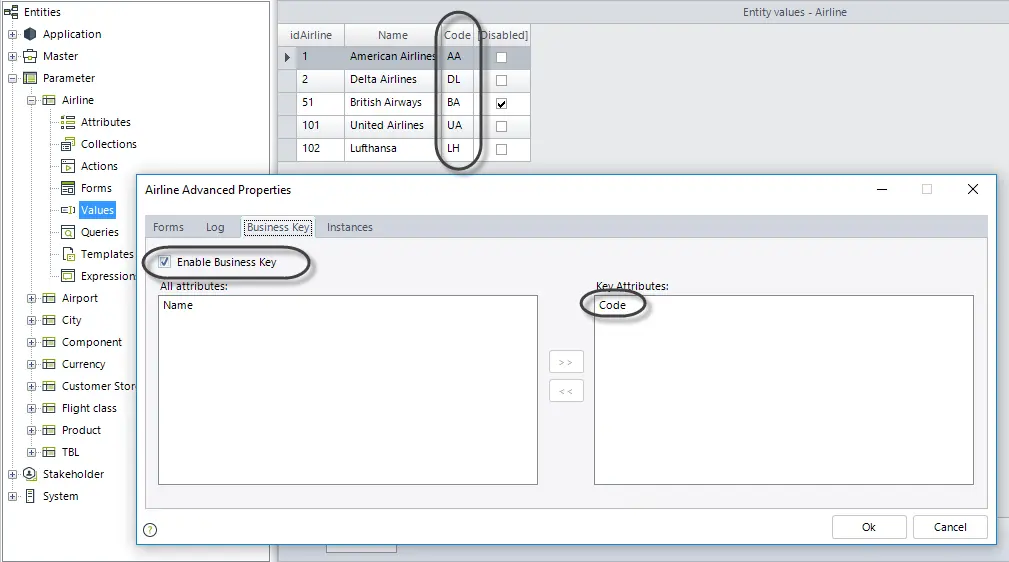Collapse the Parameter node
Screen dimensions: 1009x562
(12, 79)
